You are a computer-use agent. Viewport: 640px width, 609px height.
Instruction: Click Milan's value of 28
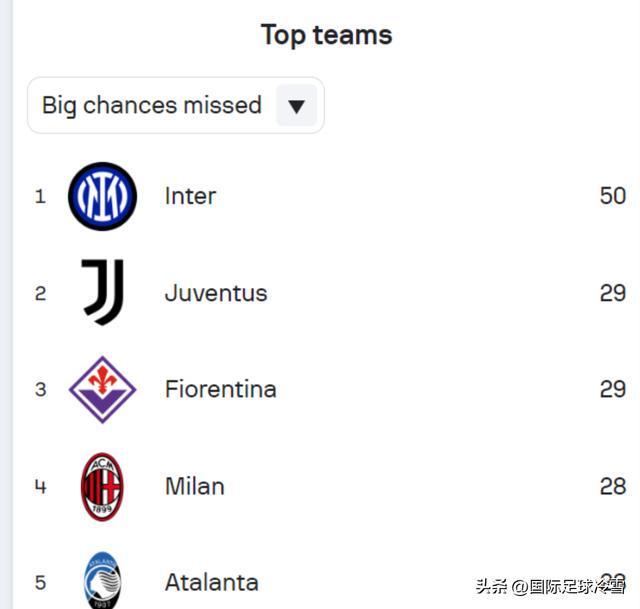[x=612, y=486]
